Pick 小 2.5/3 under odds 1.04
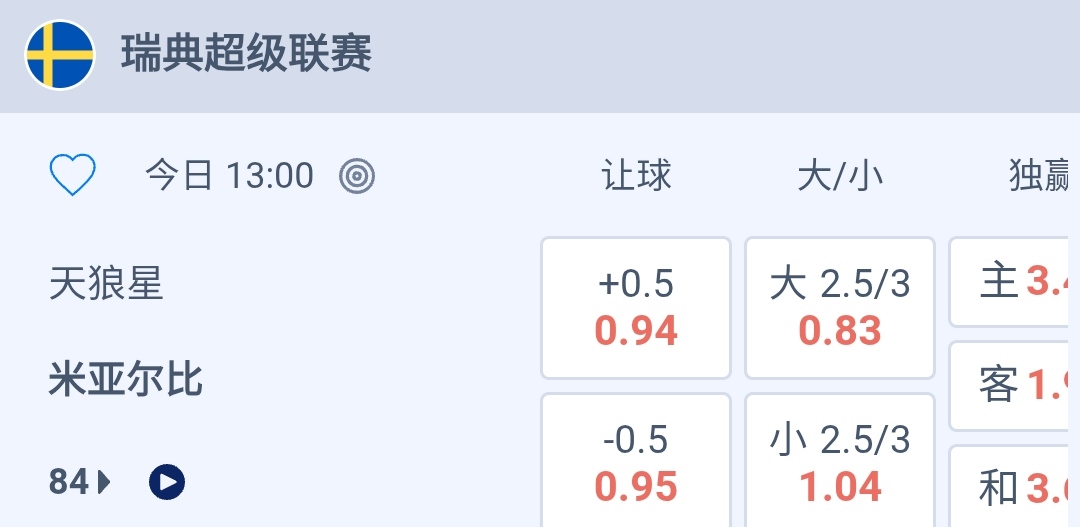 [840, 463]
